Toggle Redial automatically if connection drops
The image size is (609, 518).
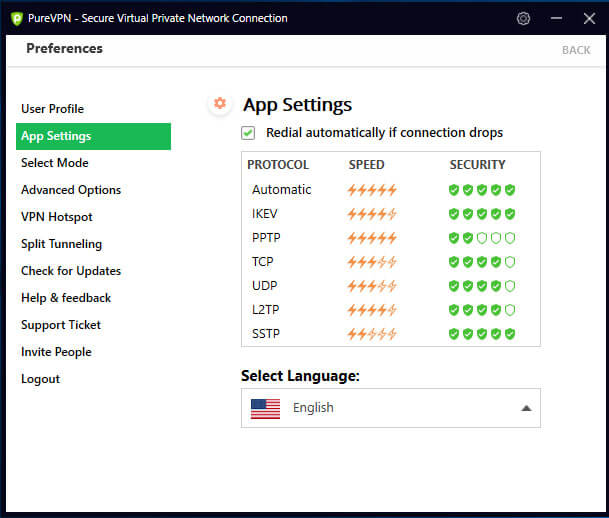[248, 133]
